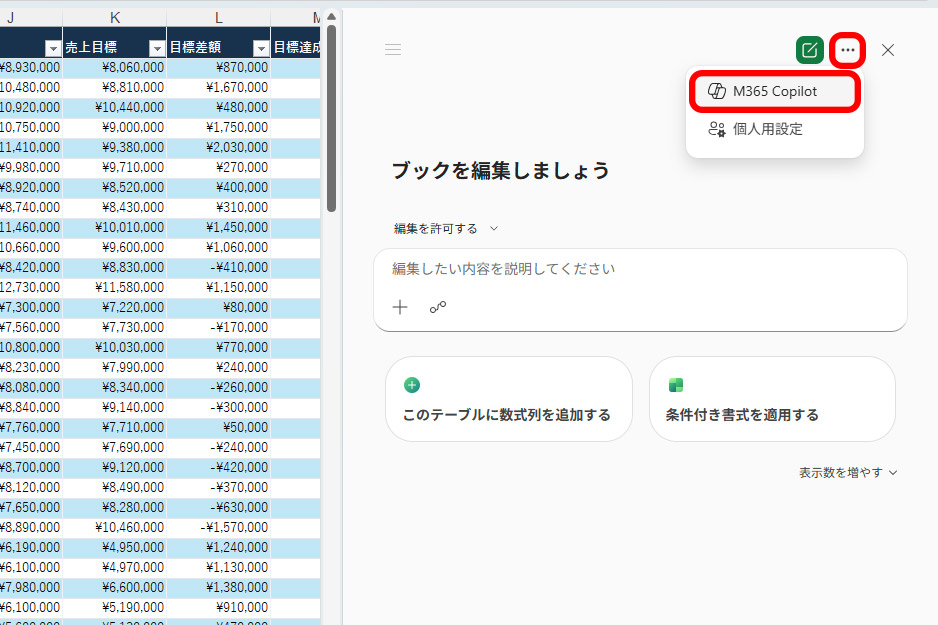The height and width of the screenshot is (625, 938).
Task: Select cell with ¥4,950,000
Action: click(x=115, y=547)
